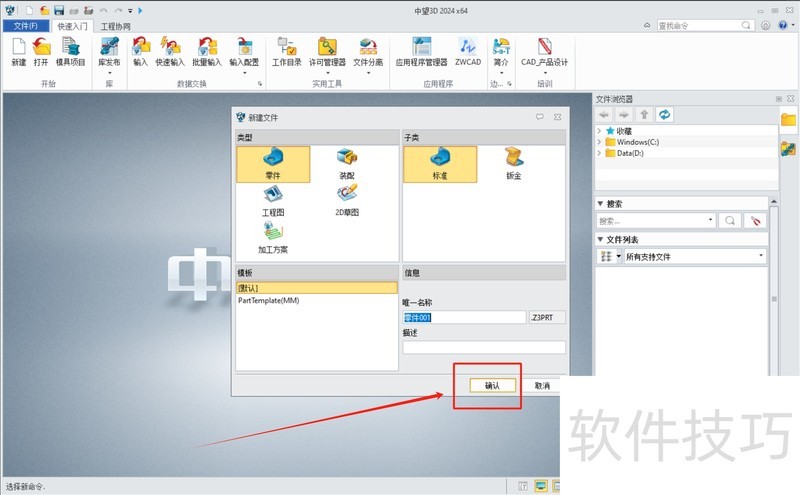The image size is (800, 495).
Task: Open the search box history dropdown arrow
Action: pyautogui.click(x=710, y=220)
